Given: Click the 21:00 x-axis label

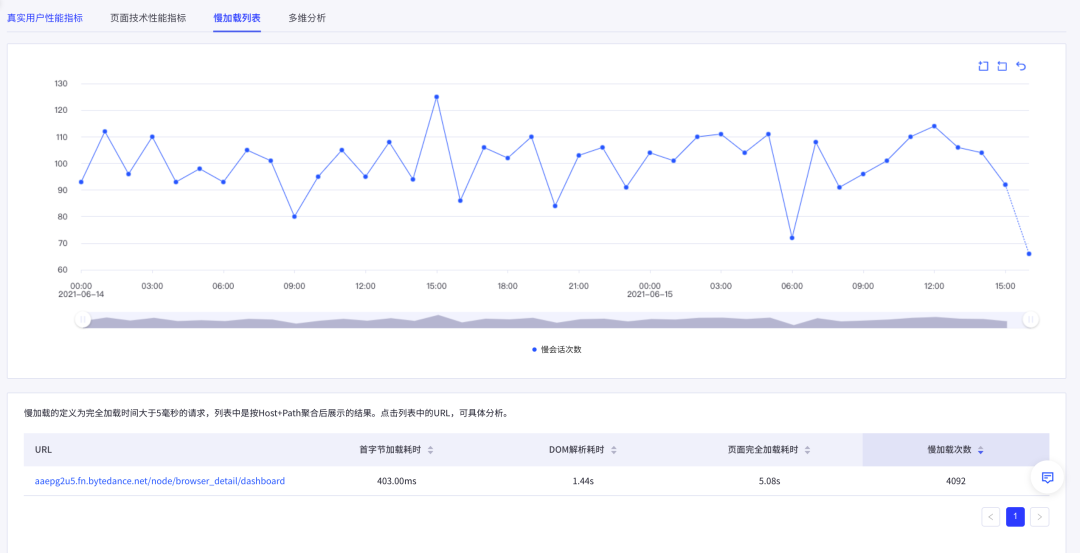Looking at the screenshot, I should point(579,285).
